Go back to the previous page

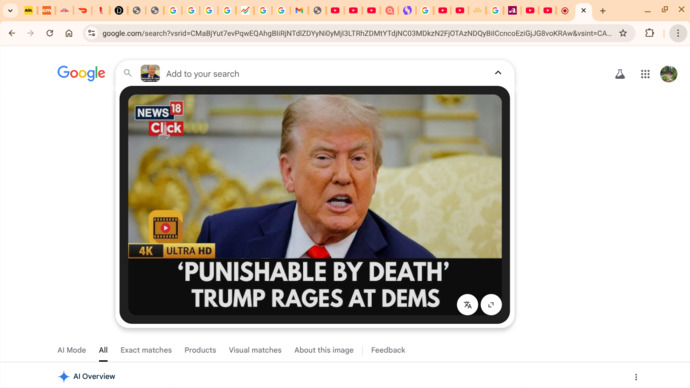pos(12,33)
